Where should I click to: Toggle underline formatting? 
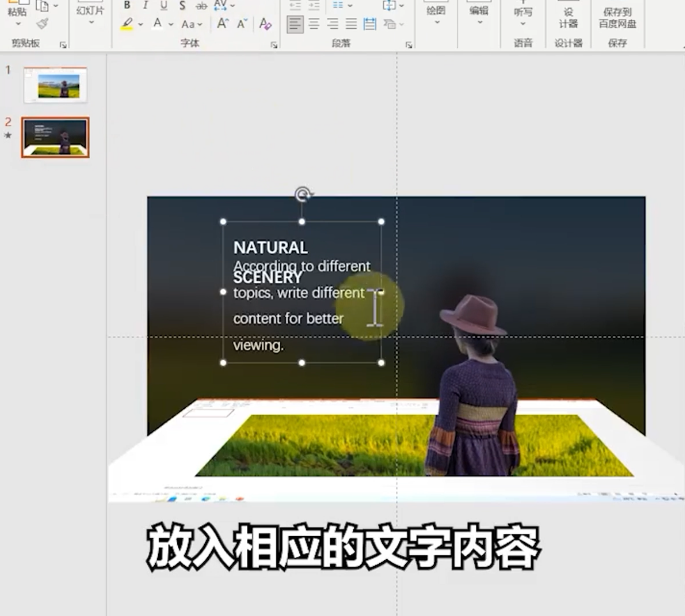pyautogui.click(x=164, y=5)
